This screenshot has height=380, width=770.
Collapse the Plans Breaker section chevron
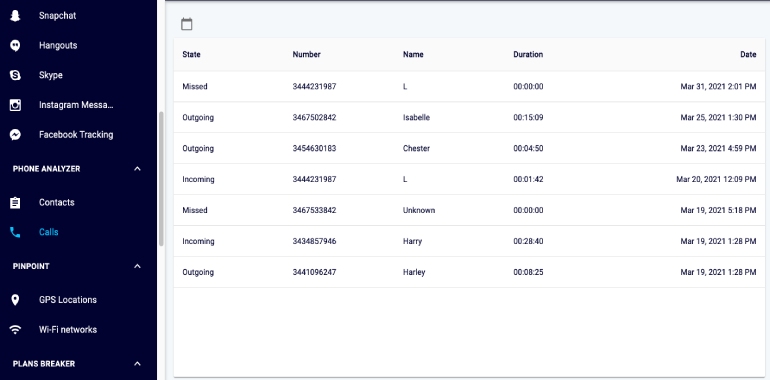(138, 364)
